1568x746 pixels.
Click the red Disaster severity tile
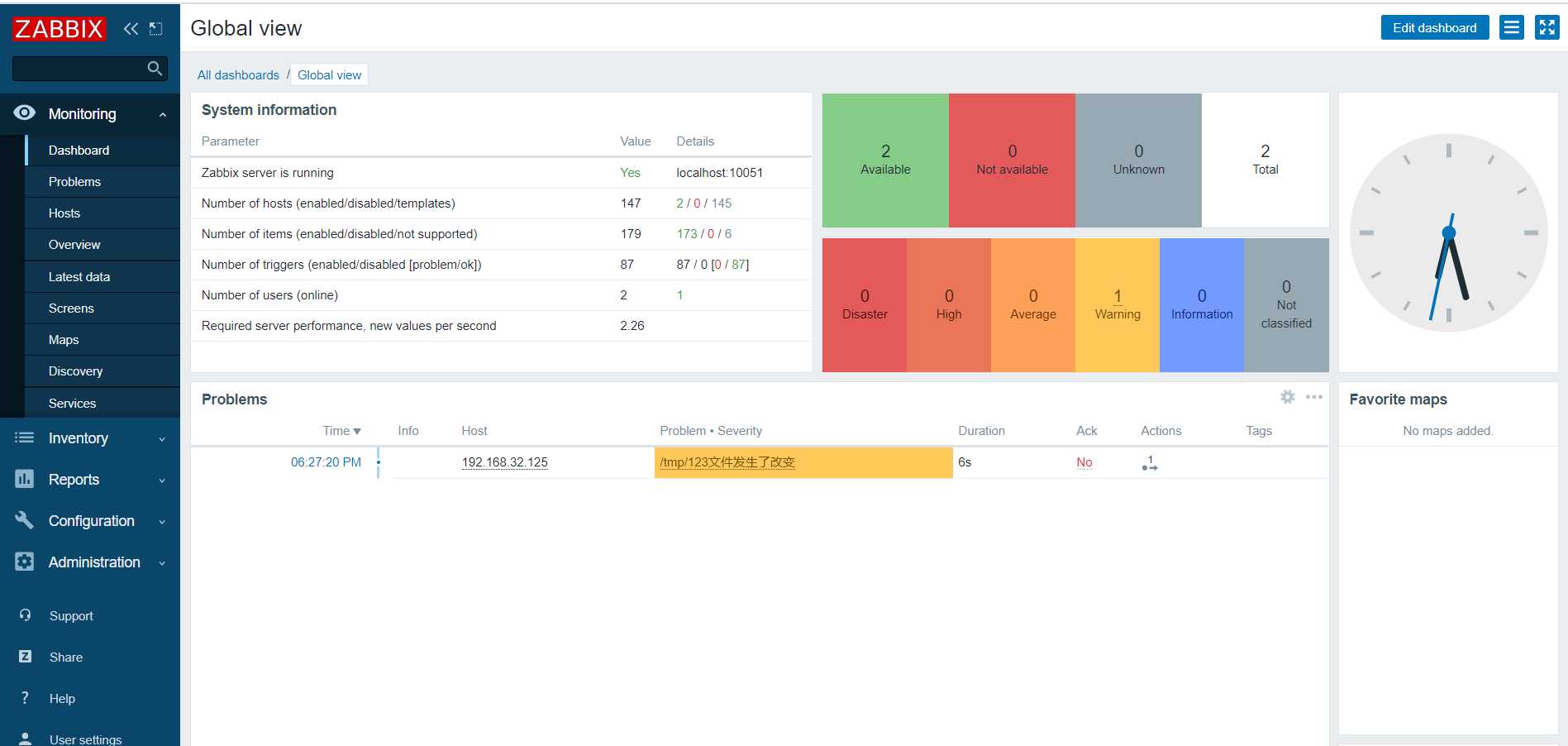(x=865, y=305)
